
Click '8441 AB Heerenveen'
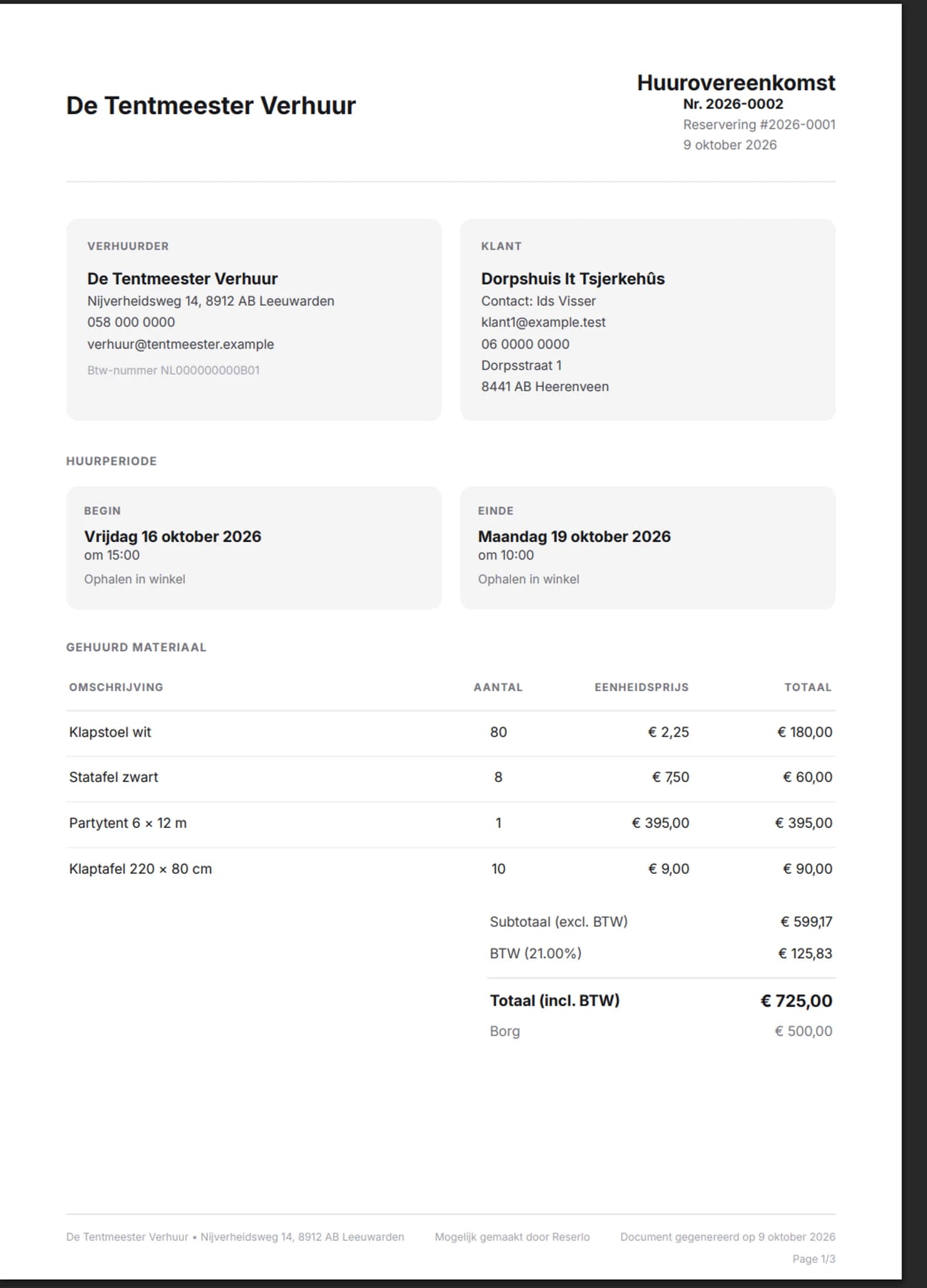click(545, 387)
